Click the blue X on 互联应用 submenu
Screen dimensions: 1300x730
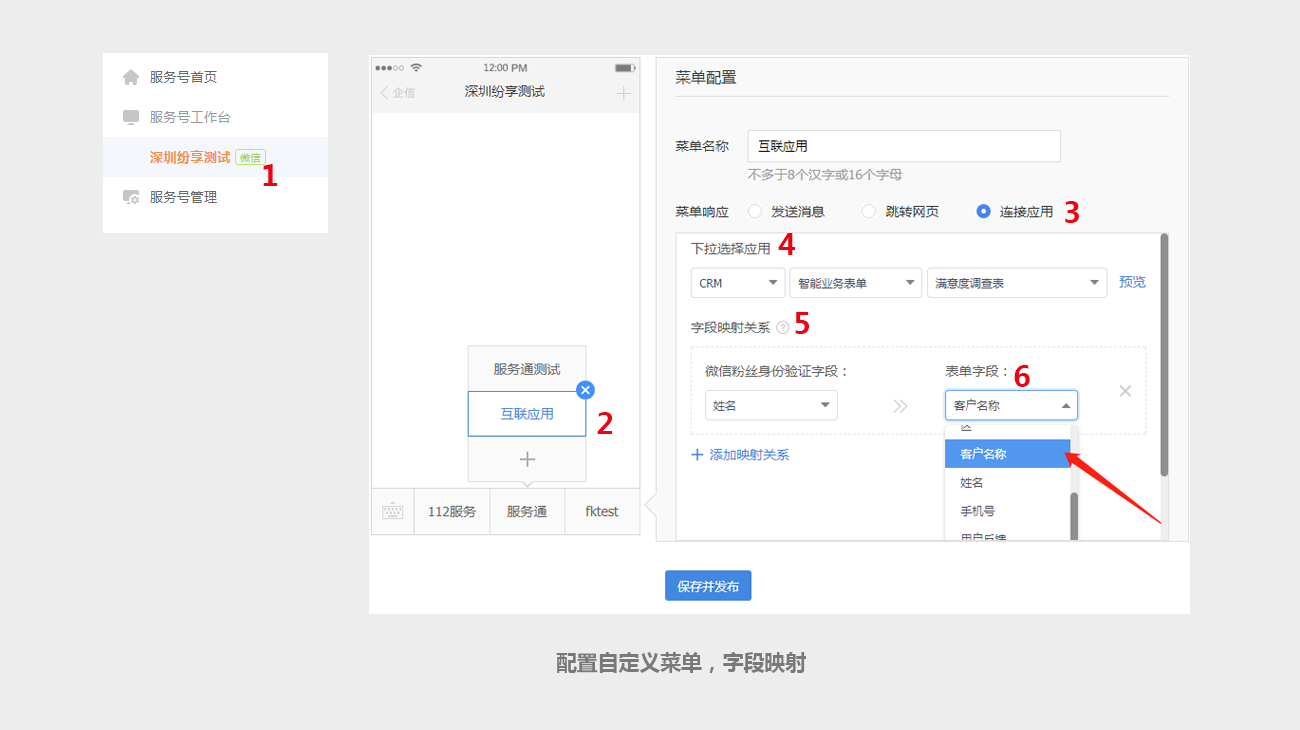click(x=586, y=390)
